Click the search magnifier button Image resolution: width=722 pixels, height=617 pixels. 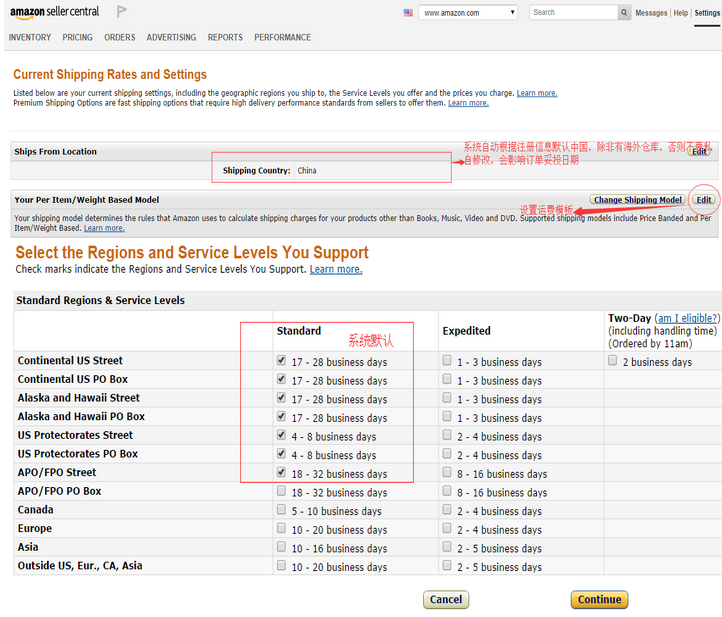[623, 12]
